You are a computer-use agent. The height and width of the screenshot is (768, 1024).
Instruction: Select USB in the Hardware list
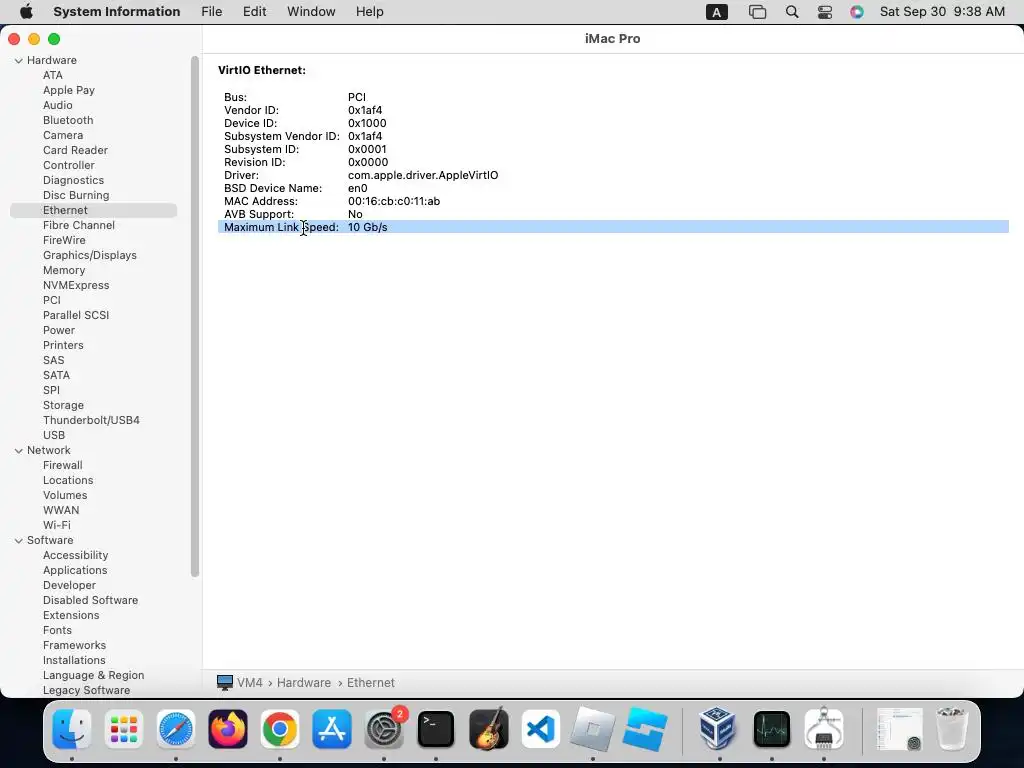tap(54, 435)
